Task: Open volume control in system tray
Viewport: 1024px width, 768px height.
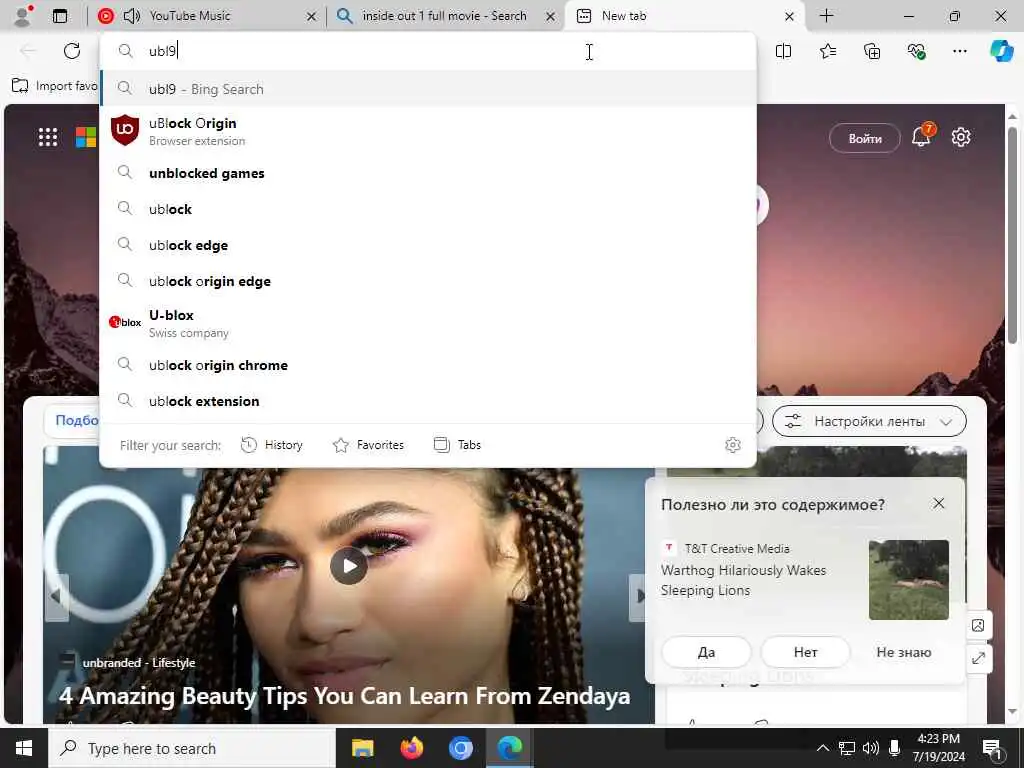Action: [871, 748]
